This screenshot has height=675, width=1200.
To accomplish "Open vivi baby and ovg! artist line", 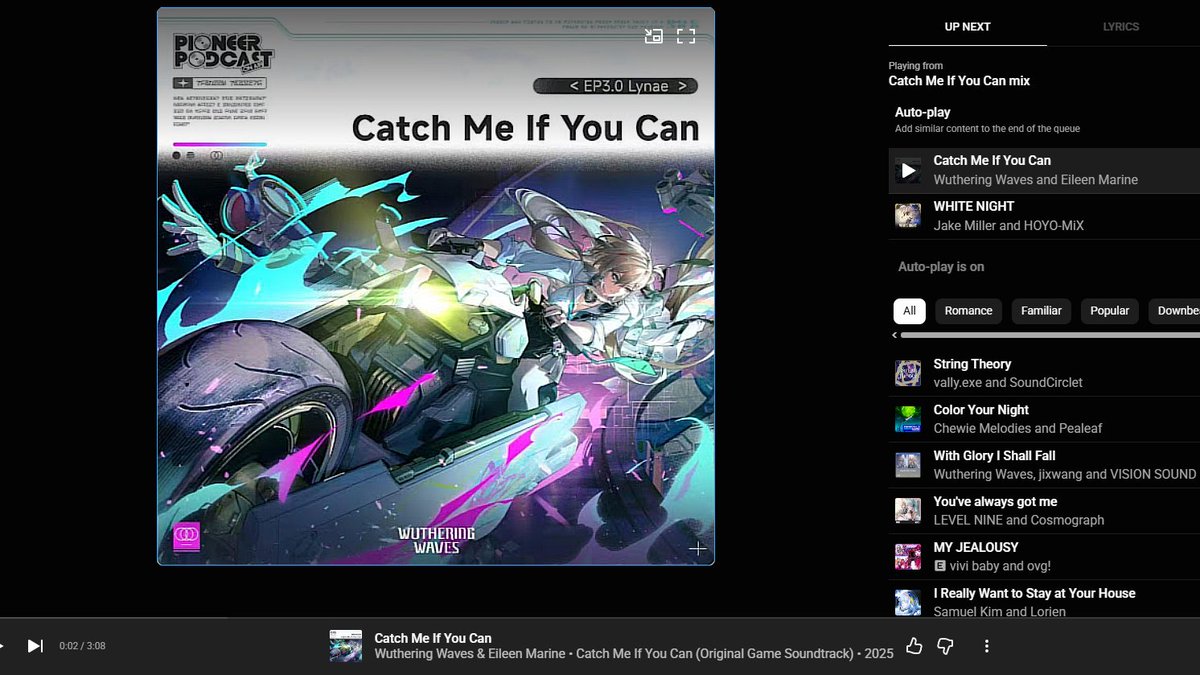I will 1000,566.
